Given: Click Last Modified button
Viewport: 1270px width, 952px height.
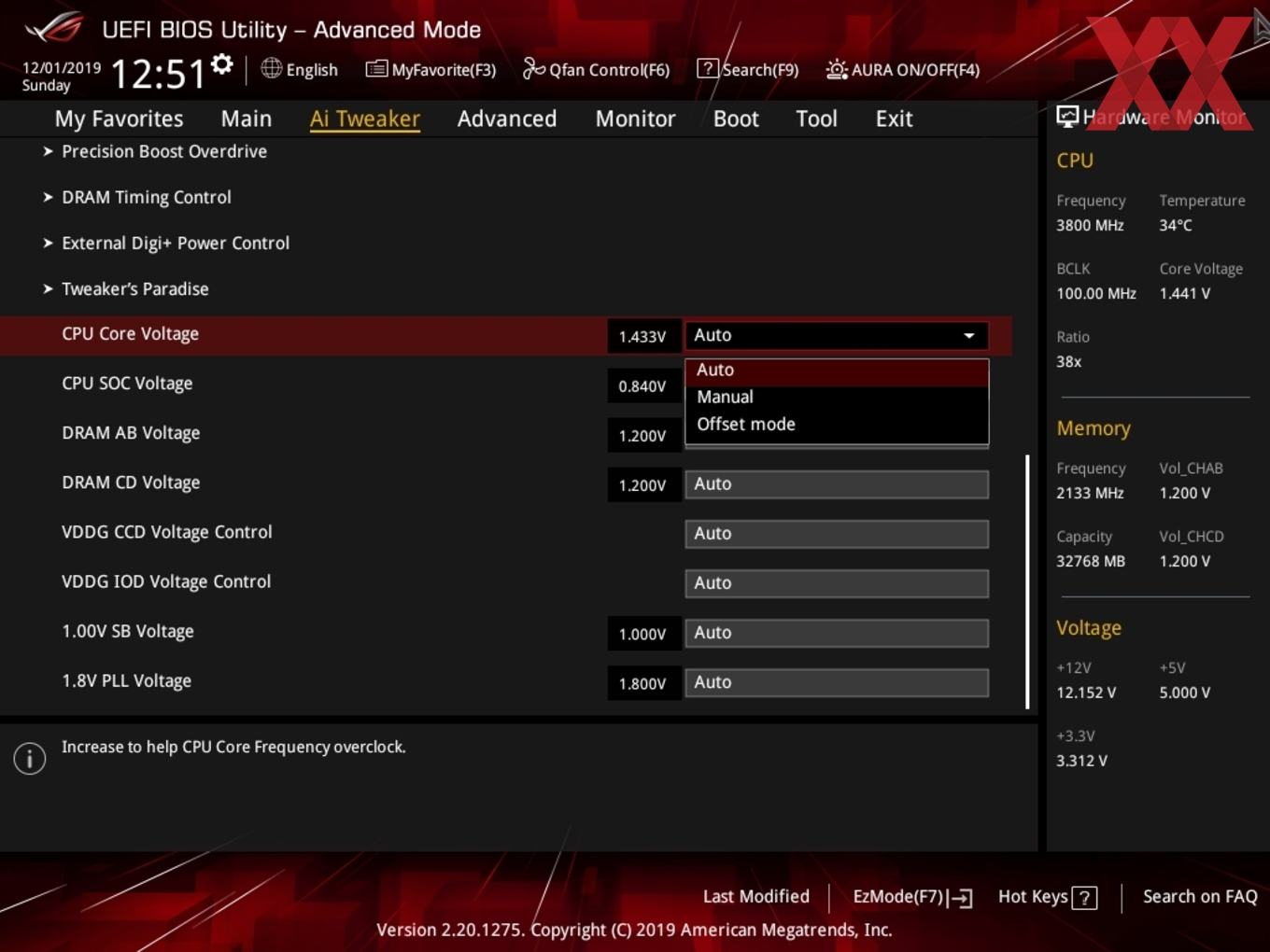Looking at the screenshot, I should click(x=755, y=897).
